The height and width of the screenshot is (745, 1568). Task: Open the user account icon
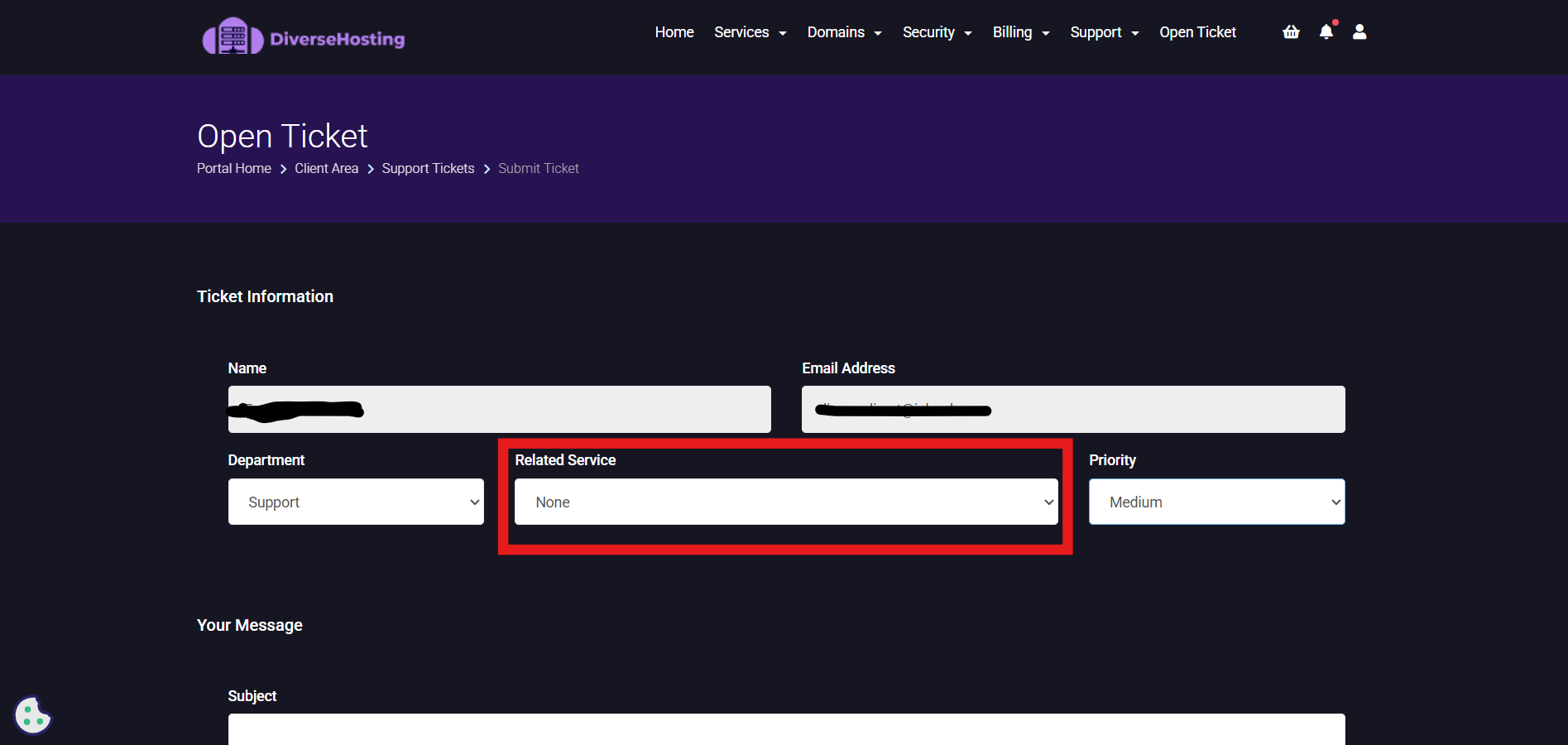pyautogui.click(x=1359, y=32)
